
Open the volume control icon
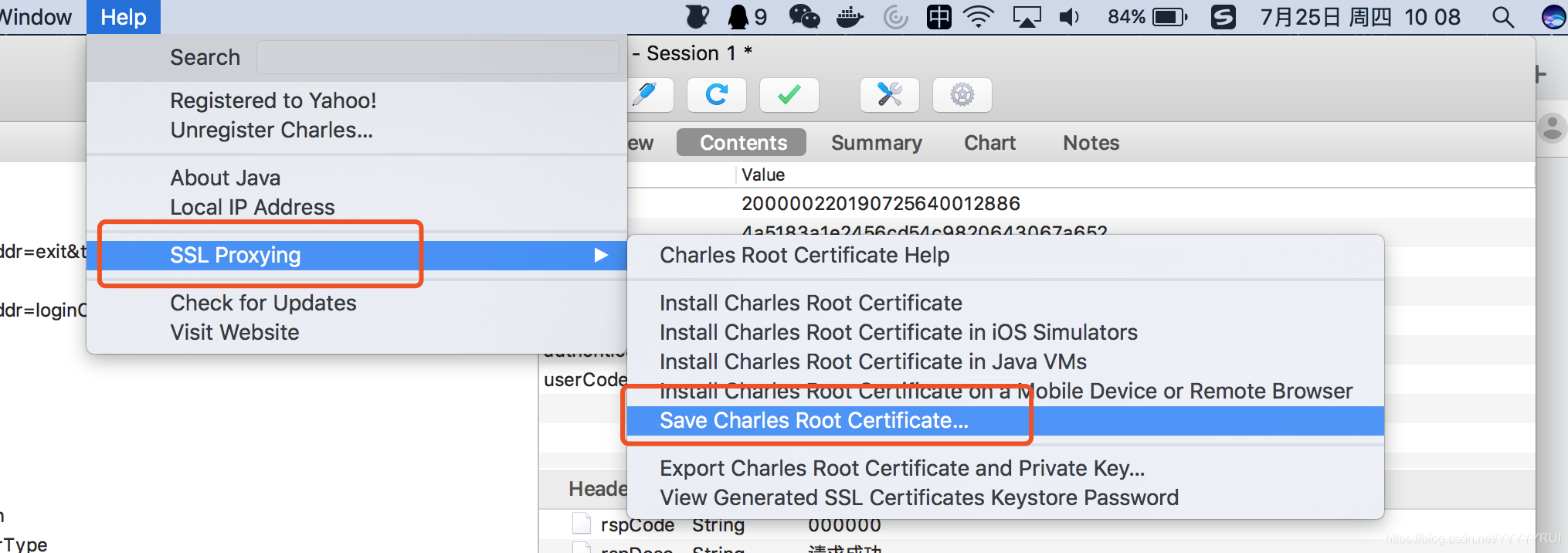pyautogui.click(x=1070, y=17)
